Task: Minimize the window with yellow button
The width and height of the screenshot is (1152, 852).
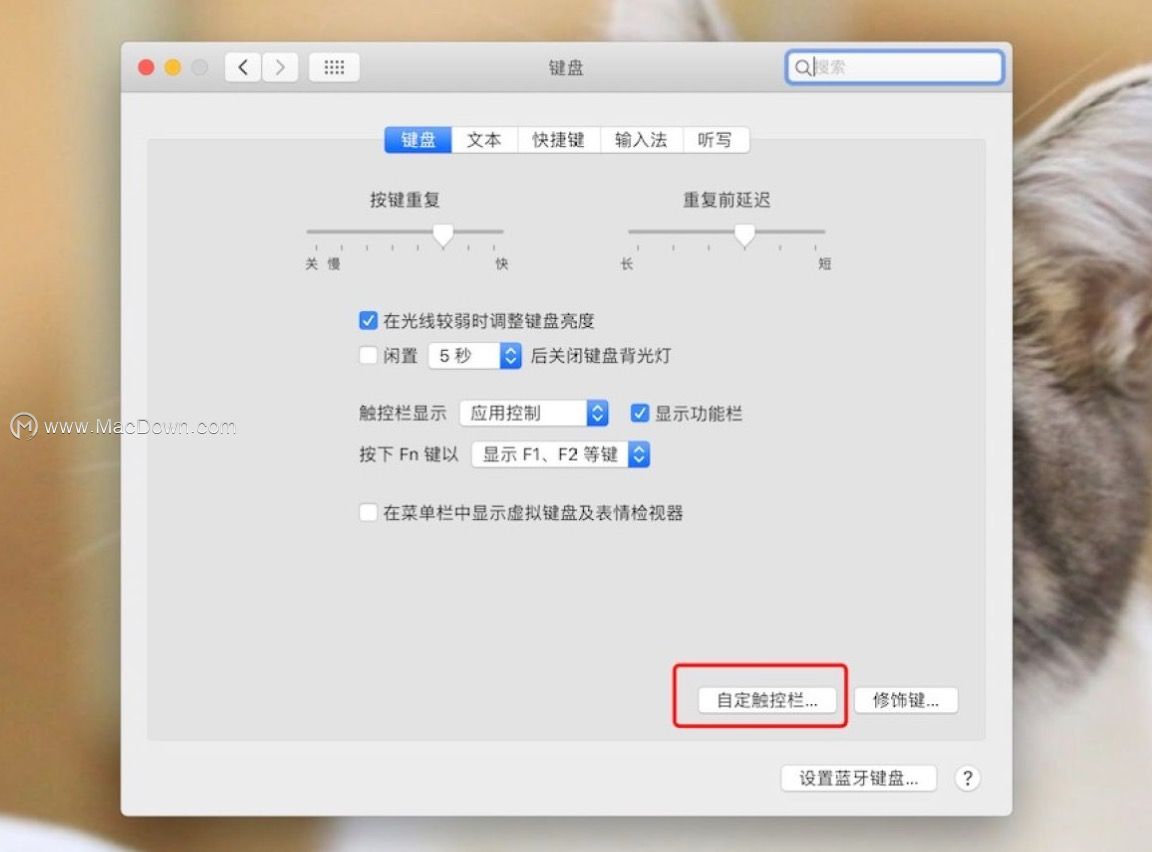Action: pos(173,68)
